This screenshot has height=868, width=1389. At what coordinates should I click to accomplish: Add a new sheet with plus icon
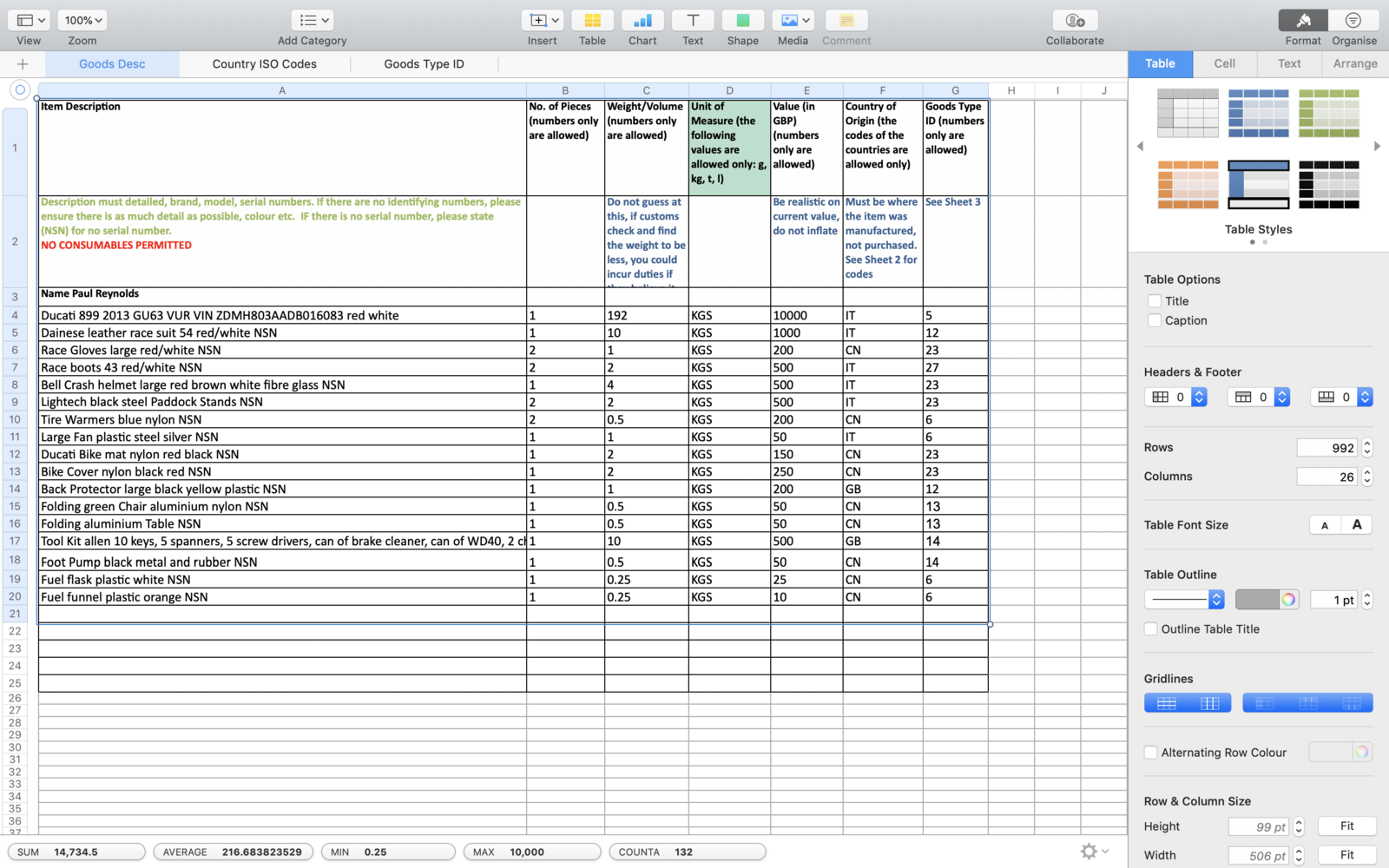[x=23, y=64]
